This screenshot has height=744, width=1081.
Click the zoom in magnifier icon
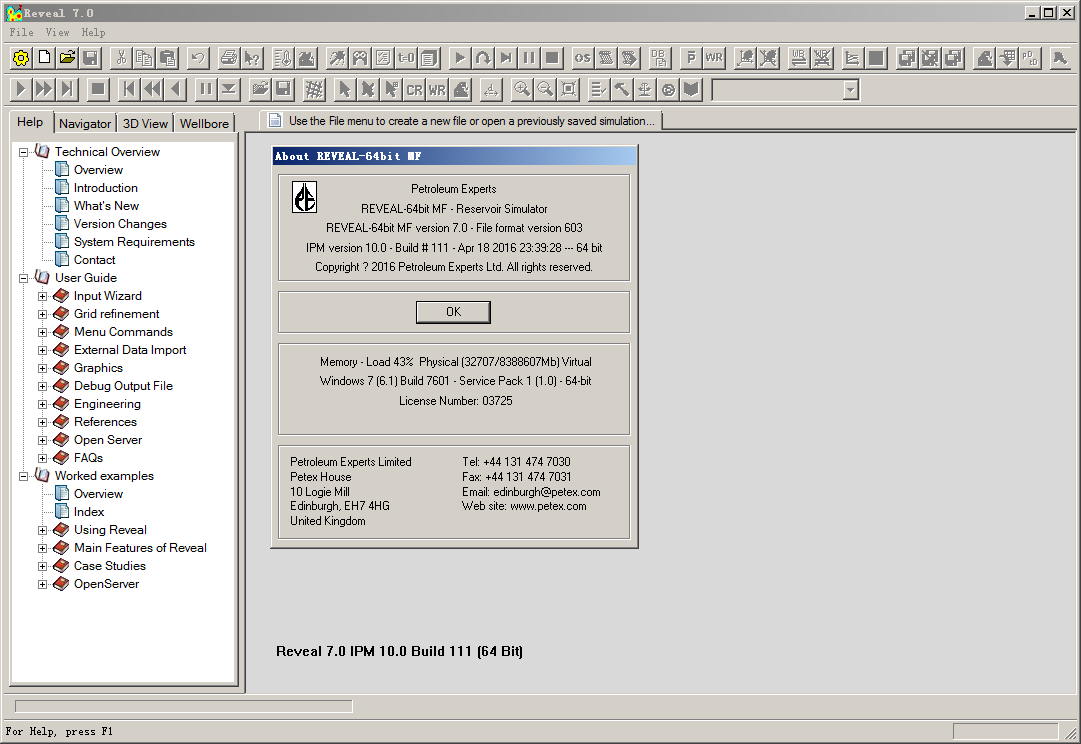coord(522,89)
